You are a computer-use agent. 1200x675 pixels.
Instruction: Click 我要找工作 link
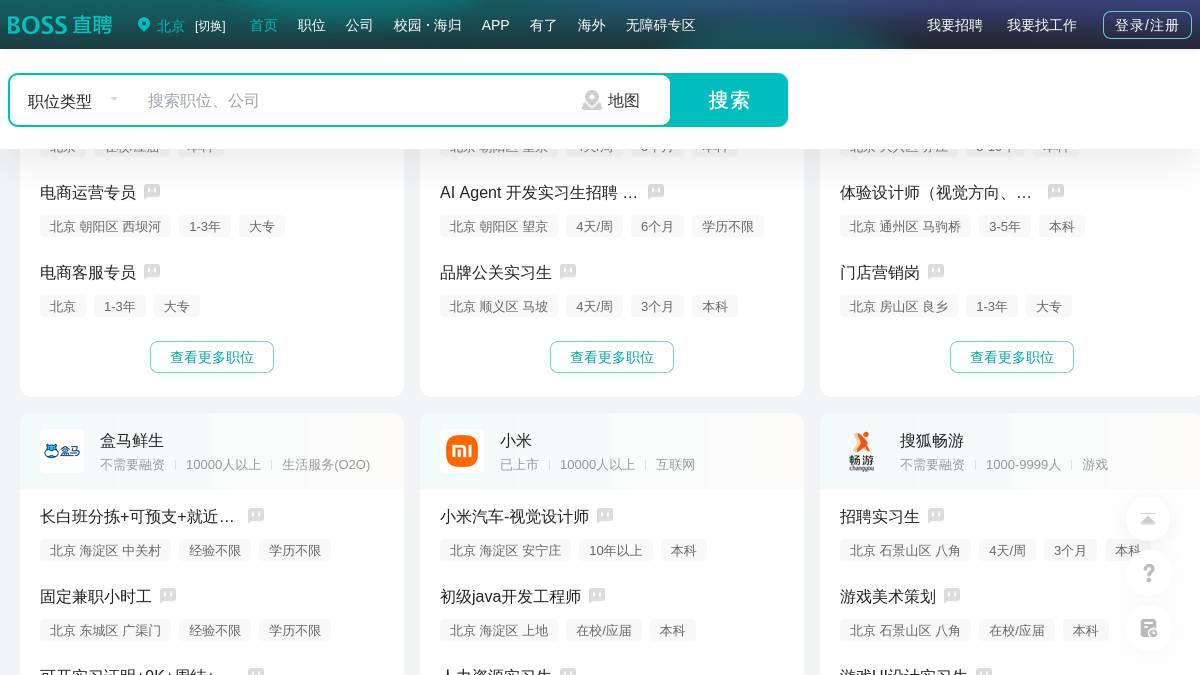coord(1042,25)
